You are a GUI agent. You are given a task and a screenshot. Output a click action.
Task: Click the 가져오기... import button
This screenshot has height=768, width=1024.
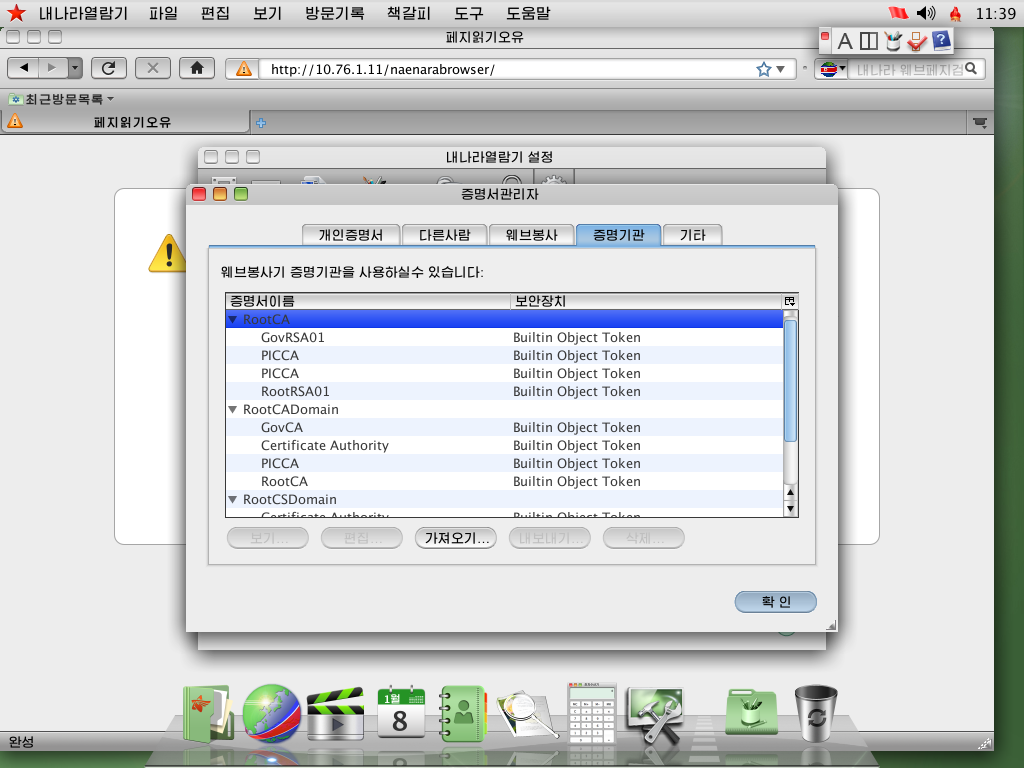[x=455, y=538]
